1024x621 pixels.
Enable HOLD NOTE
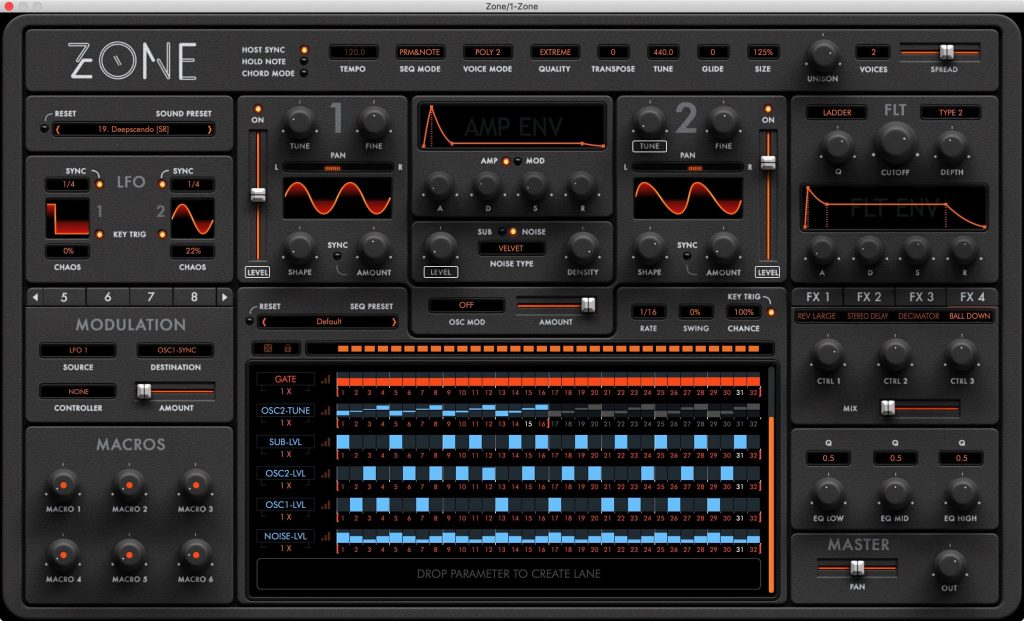pos(304,61)
